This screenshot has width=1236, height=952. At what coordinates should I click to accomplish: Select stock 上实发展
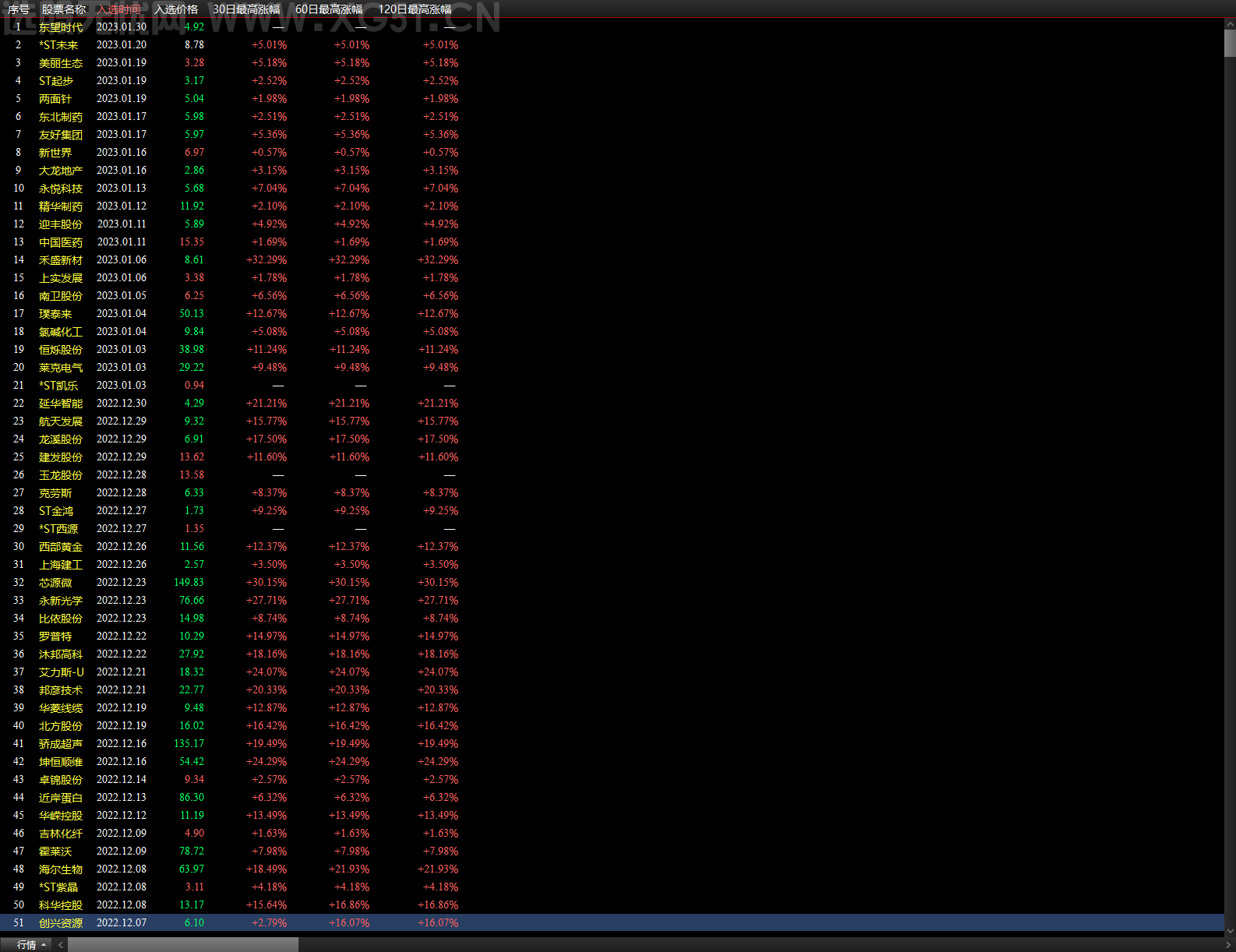pos(61,278)
